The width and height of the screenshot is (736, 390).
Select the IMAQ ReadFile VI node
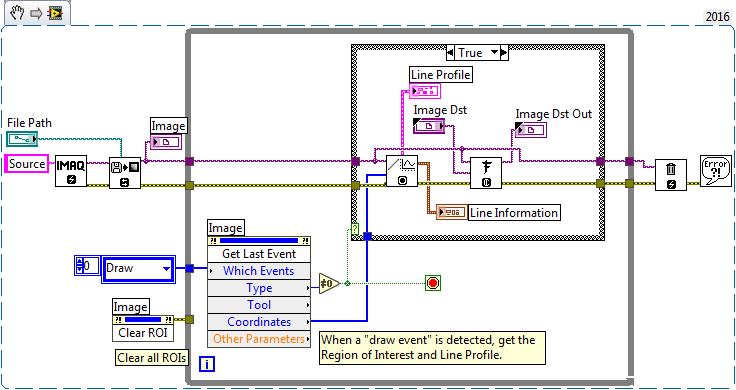125,173
